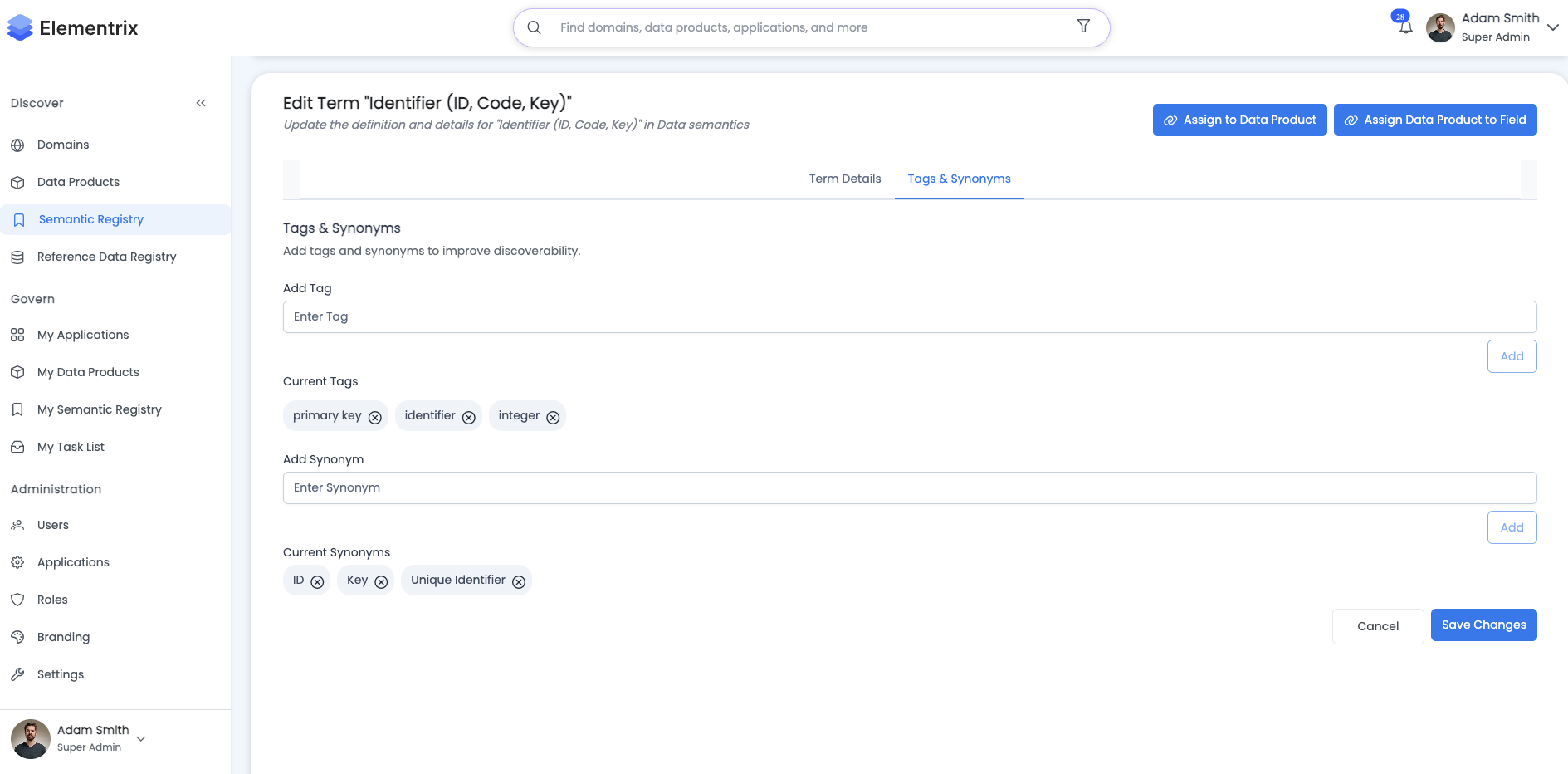Open the notifications bell

pyautogui.click(x=1404, y=27)
